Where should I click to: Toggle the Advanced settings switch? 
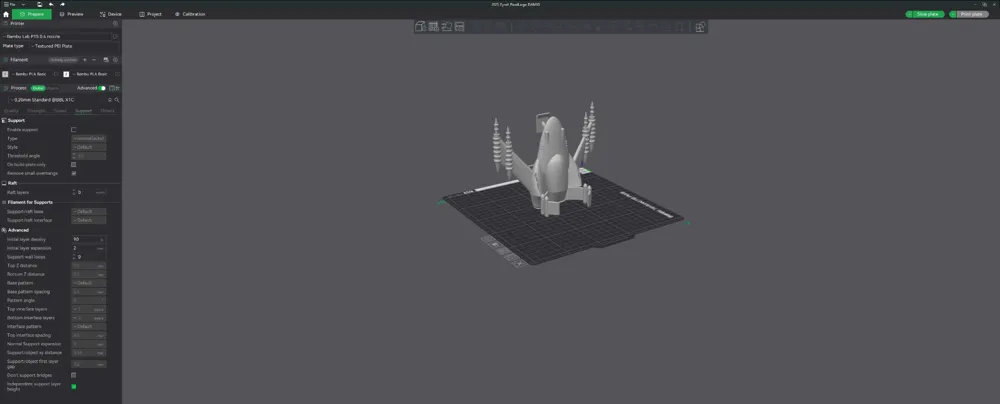[102, 88]
